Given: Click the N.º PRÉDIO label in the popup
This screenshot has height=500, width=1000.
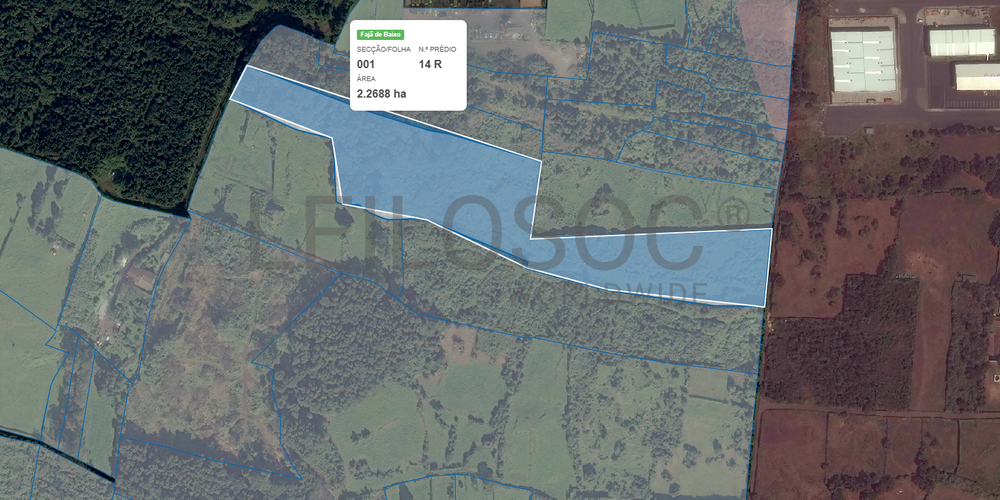Looking at the screenshot, I should (438, 49).
